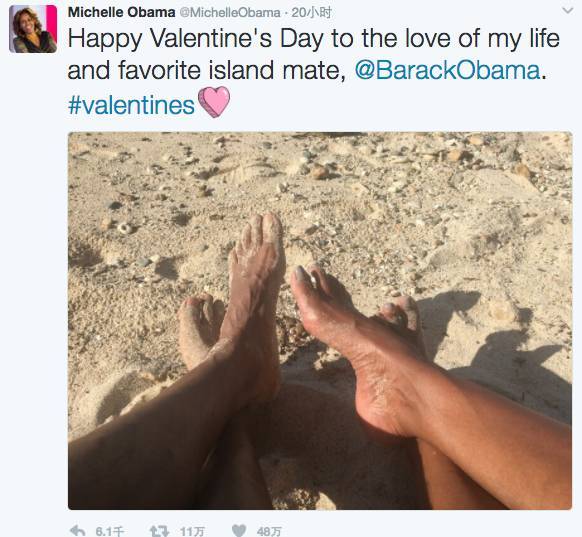582x537 pixels.
Task: Click the Michelle Obama display name
Action: 121,12
